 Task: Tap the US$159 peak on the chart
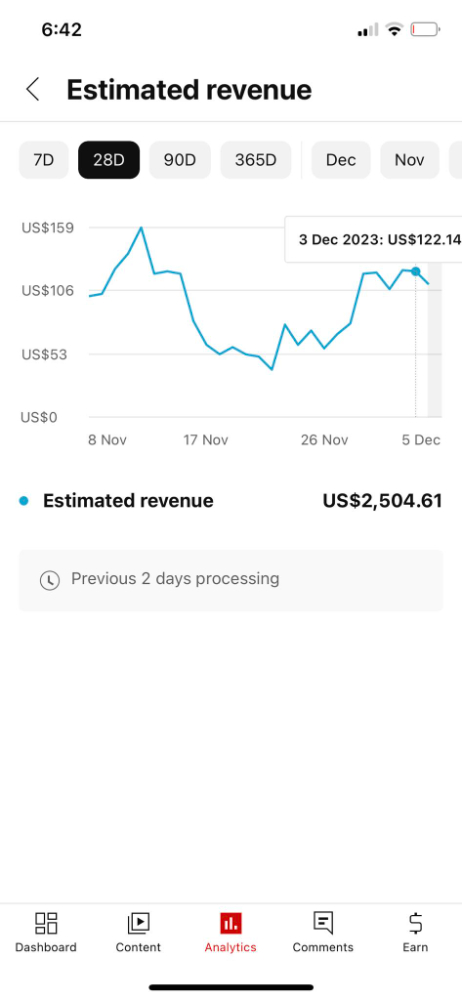point(141,228)
